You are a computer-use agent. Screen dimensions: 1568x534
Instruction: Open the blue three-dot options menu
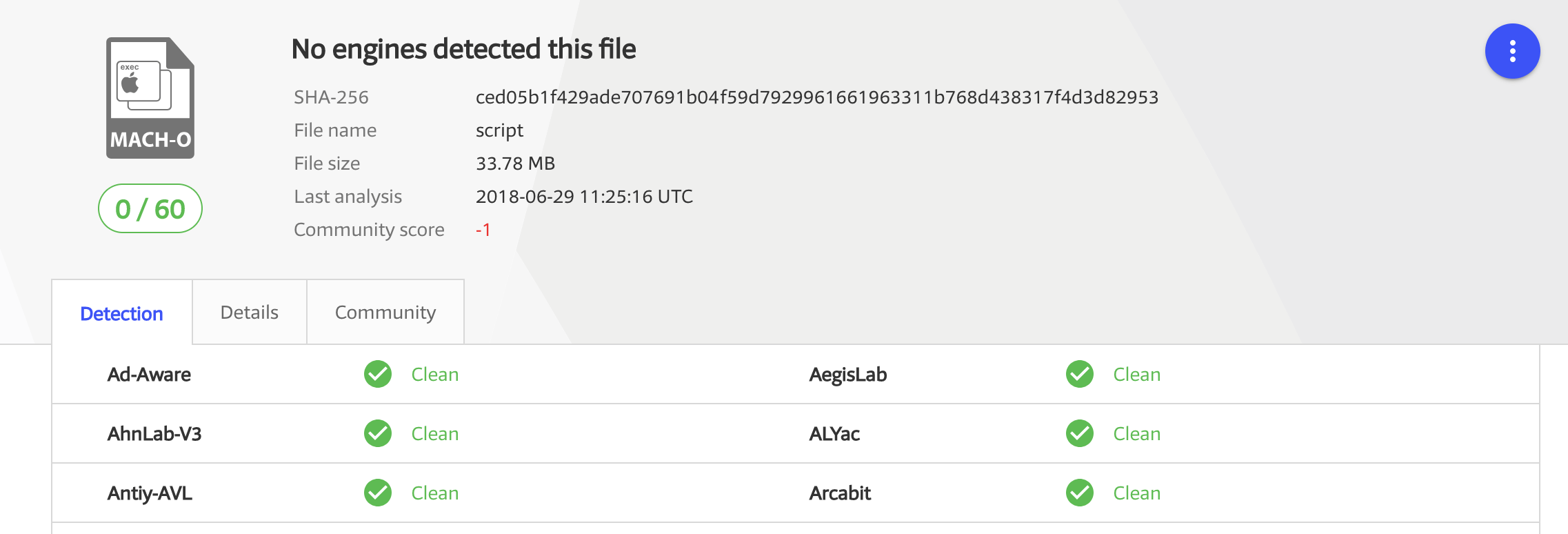1512,51
